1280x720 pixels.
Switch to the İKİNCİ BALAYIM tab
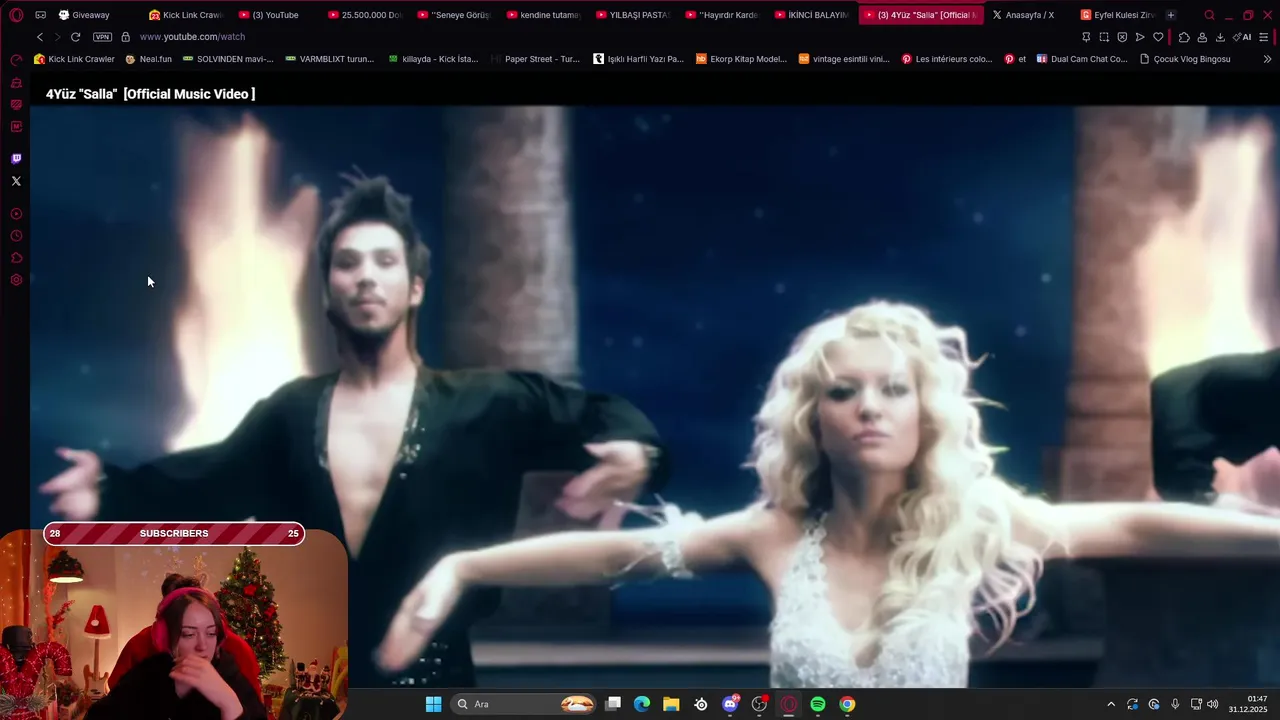click(812, 15)
